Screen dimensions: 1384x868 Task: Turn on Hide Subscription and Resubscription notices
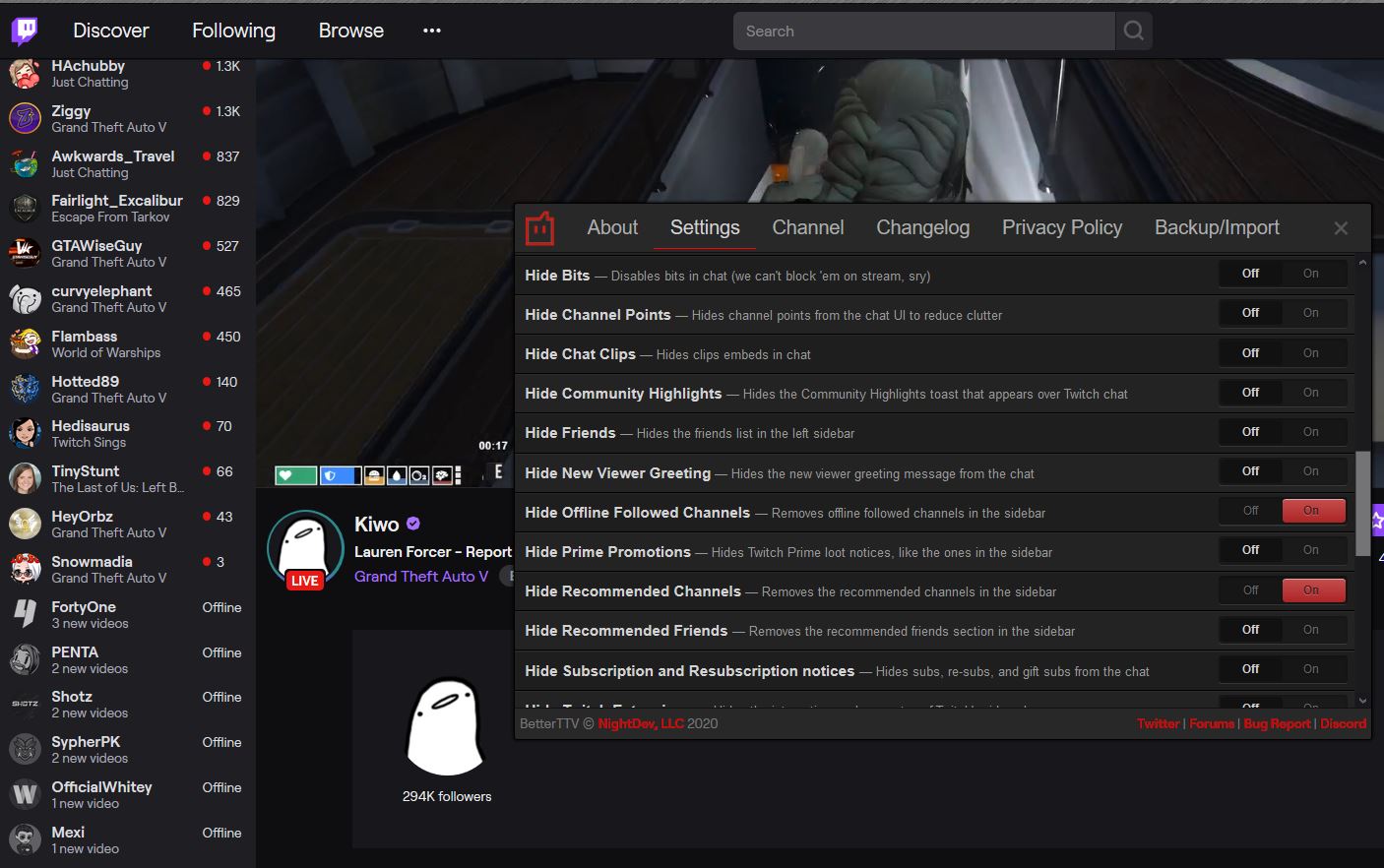[1310, 669]
